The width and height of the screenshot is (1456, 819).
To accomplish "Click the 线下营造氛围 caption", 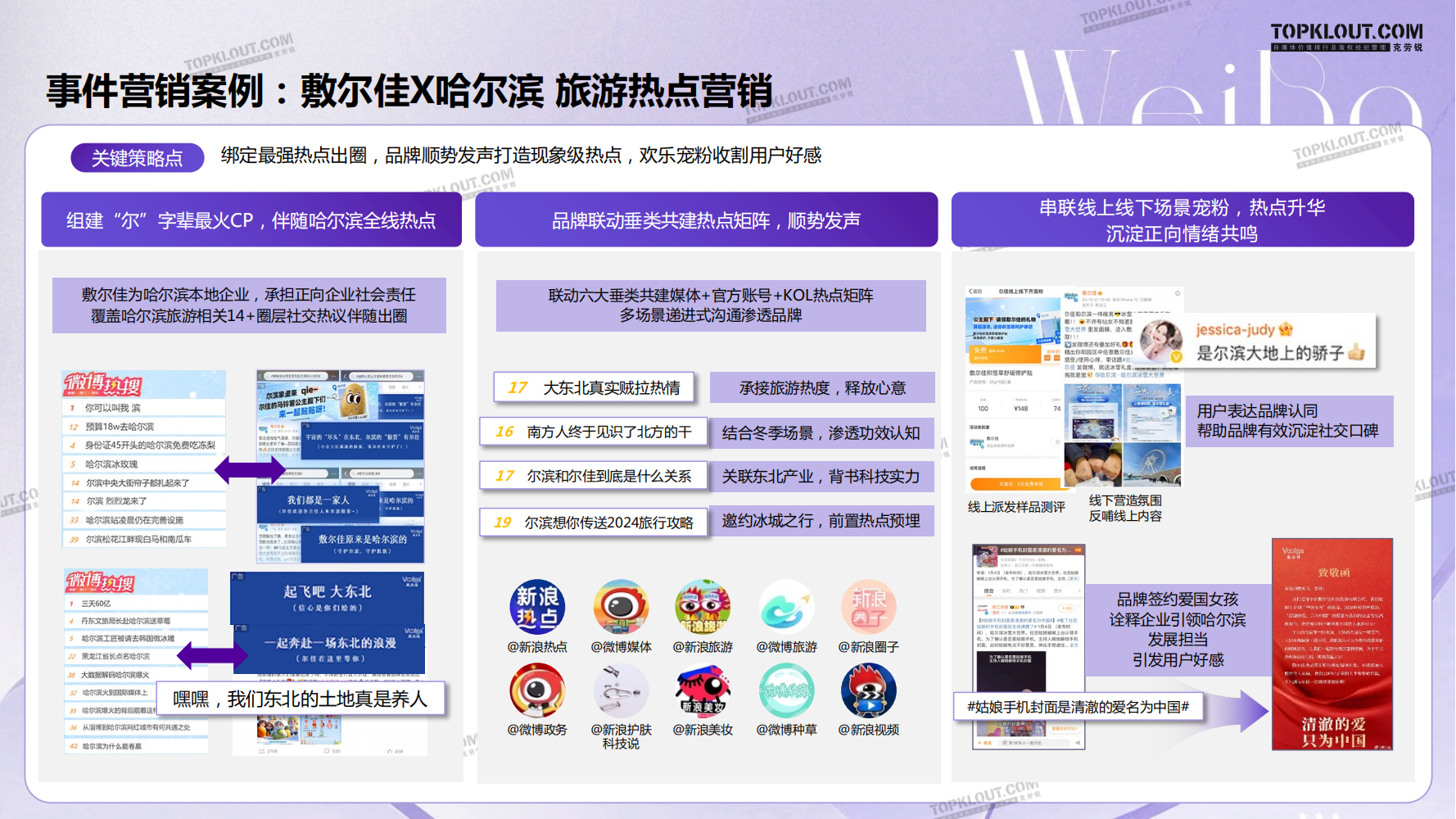I will point(1125,500).
